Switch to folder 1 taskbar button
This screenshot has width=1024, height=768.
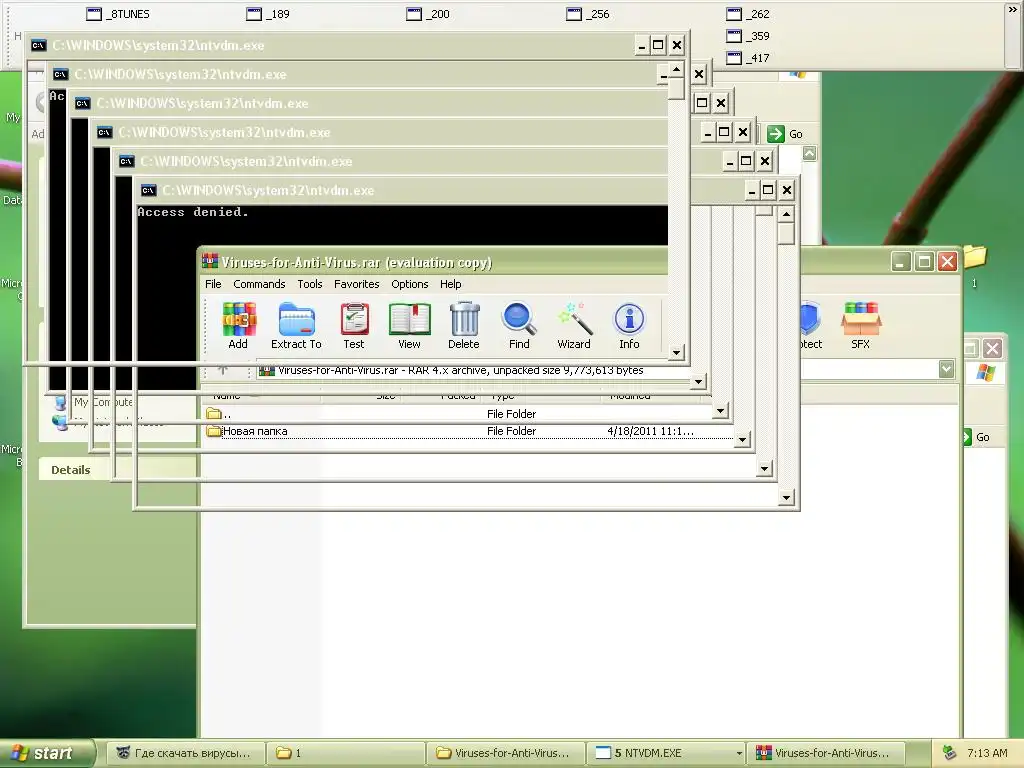(345, 753)
